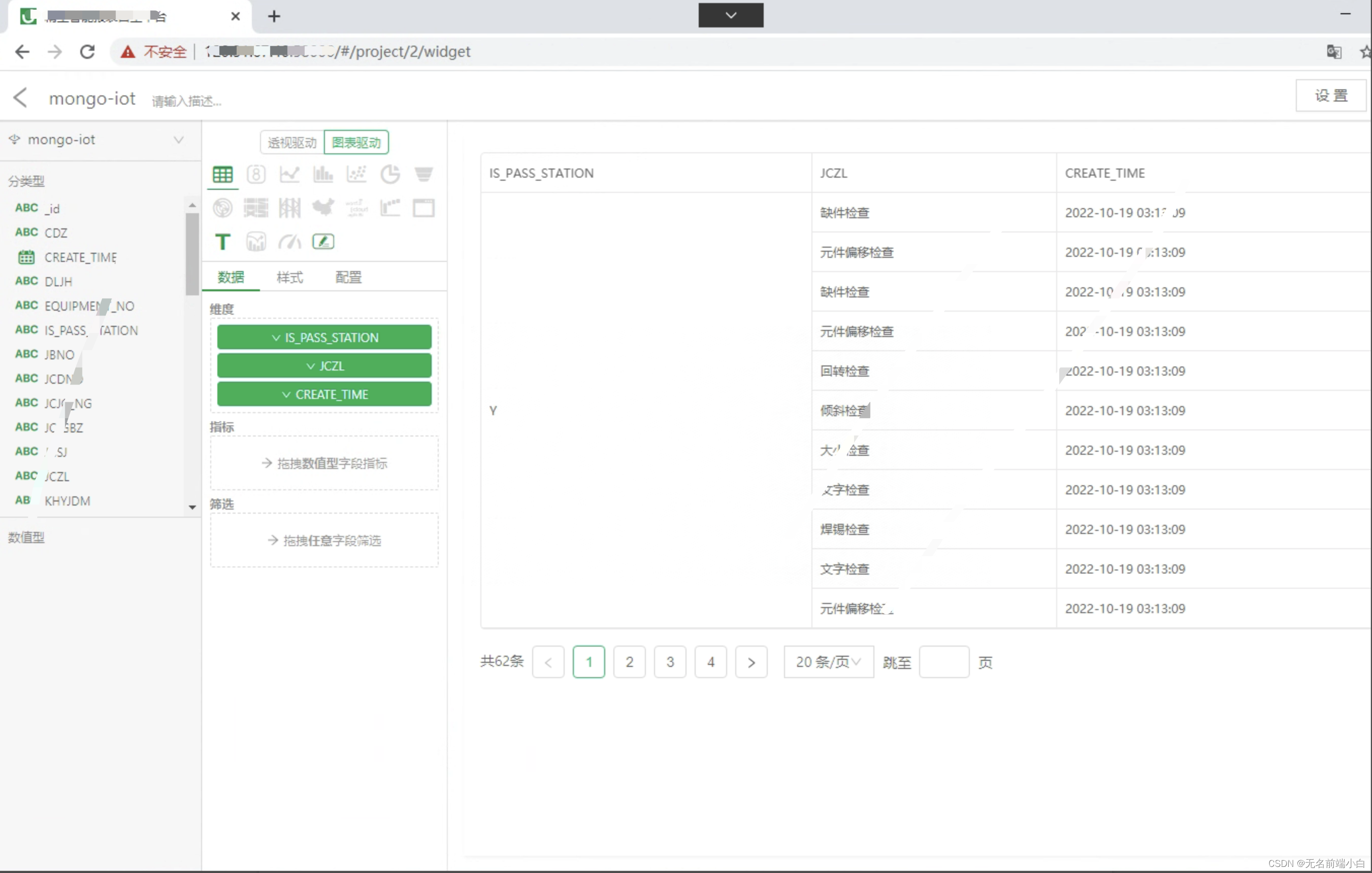Image resolution: width=1372 pixels, height=873 pixels.
Task: Select the table chart type icon
Action: 223,174
